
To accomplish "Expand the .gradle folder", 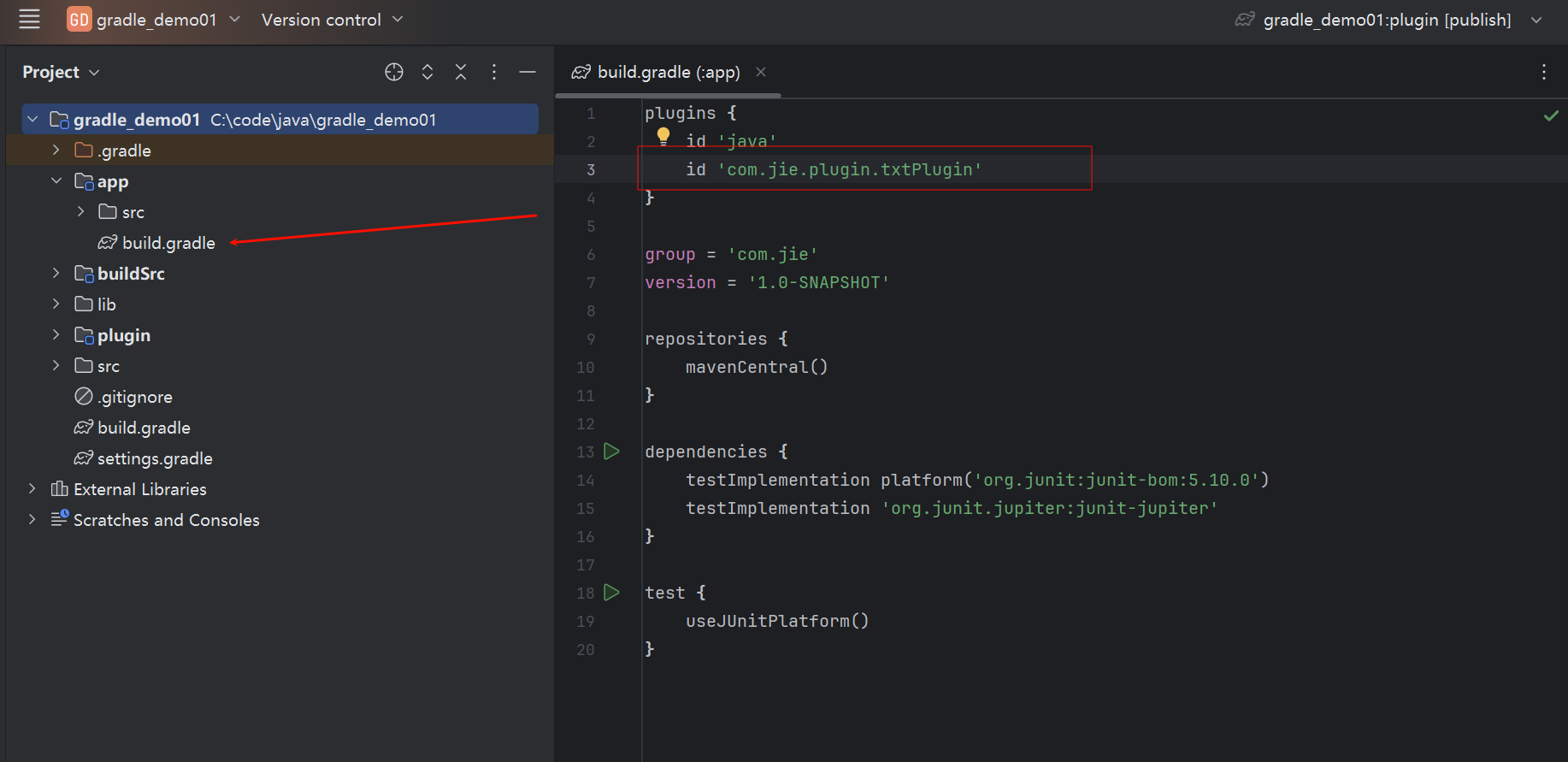I will click(56, 150).
